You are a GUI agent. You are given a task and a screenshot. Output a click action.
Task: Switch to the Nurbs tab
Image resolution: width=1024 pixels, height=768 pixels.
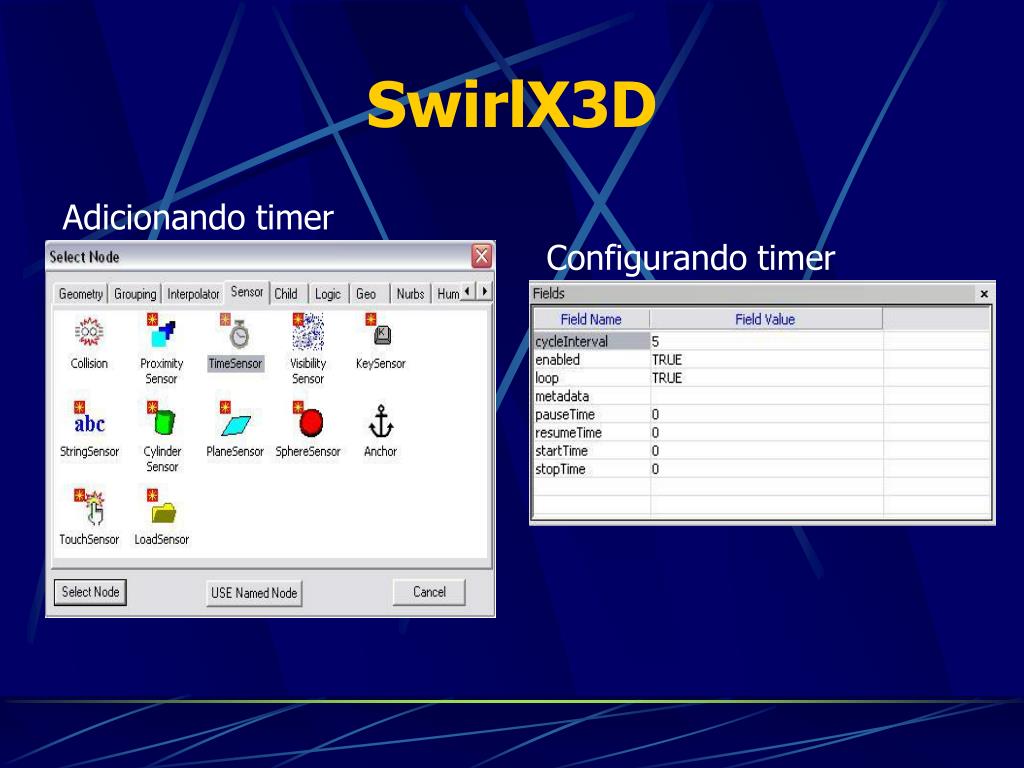pos(411,294)
